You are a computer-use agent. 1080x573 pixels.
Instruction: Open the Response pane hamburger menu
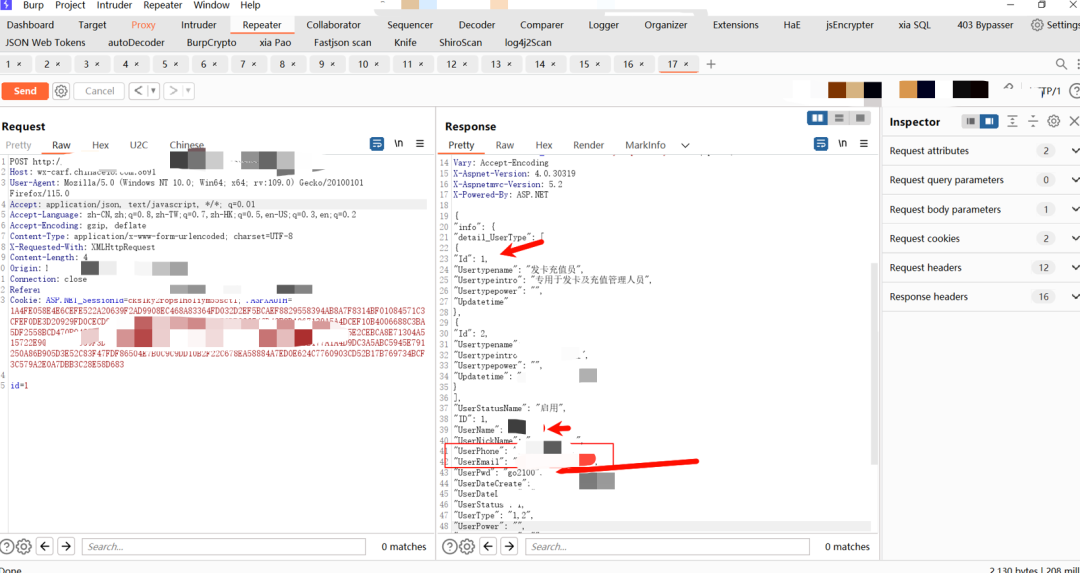(x=864, y=144)
